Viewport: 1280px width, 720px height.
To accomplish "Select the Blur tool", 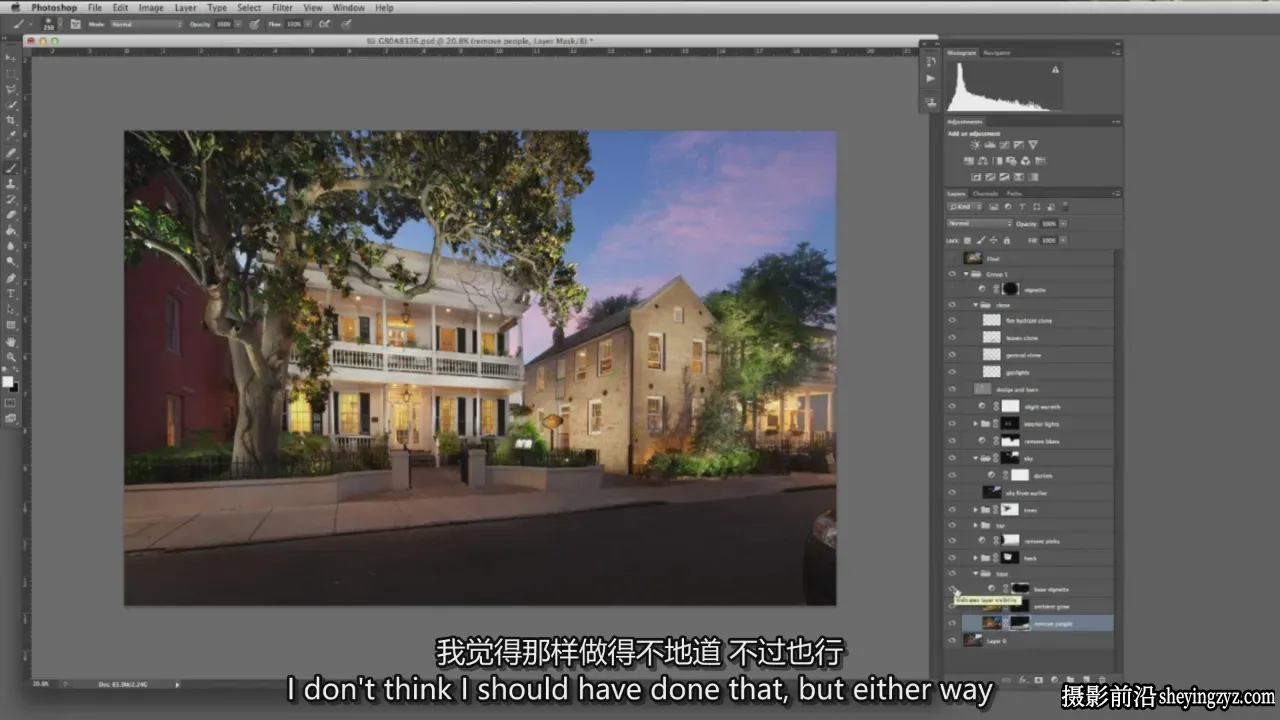I will tap(12, 246).
